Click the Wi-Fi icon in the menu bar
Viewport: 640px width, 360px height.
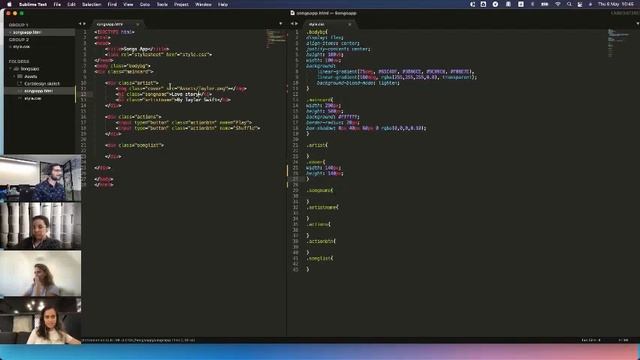coord(558,4)
